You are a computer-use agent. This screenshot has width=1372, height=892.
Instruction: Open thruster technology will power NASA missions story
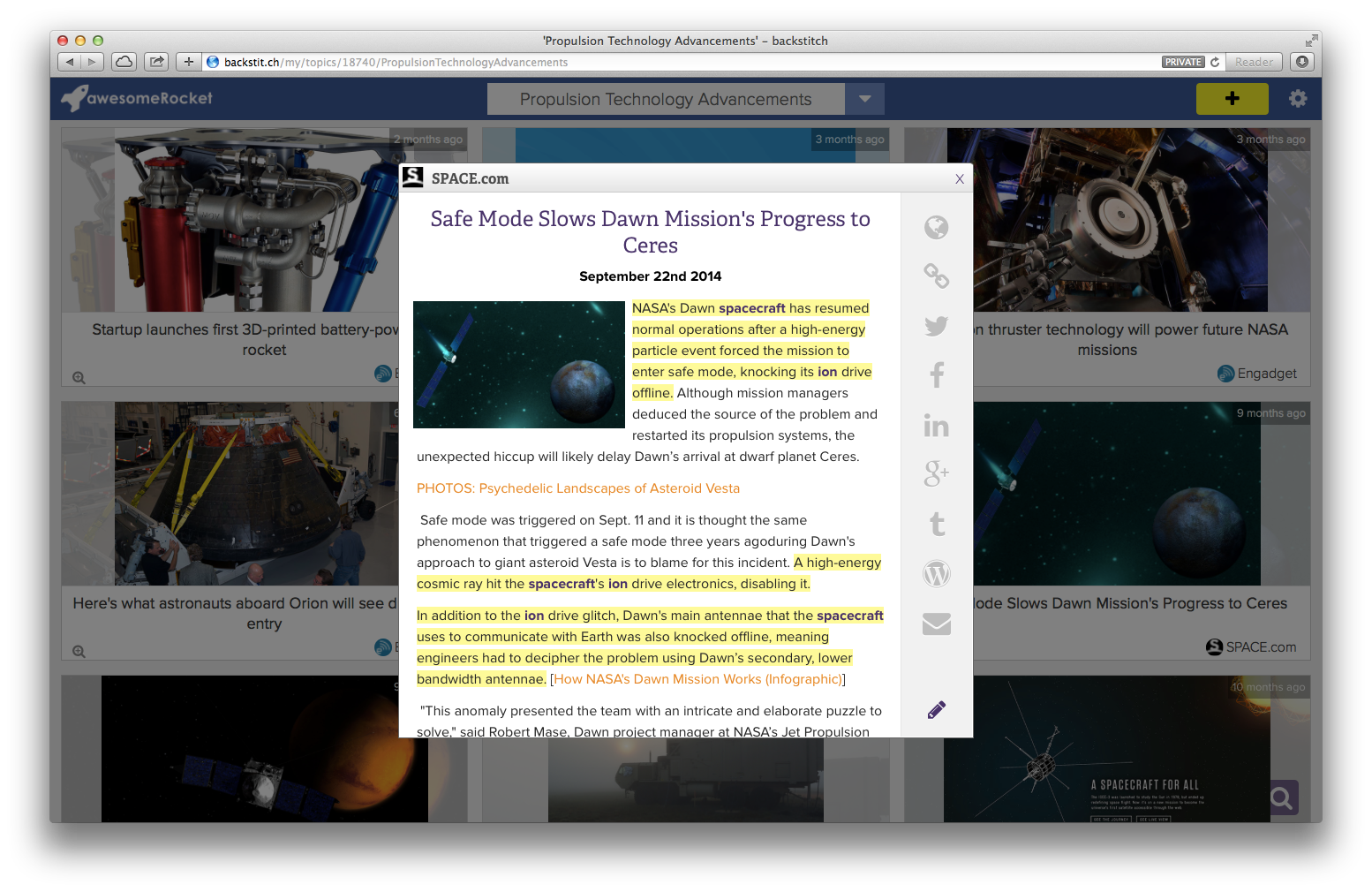click(x=1130, y=339)
